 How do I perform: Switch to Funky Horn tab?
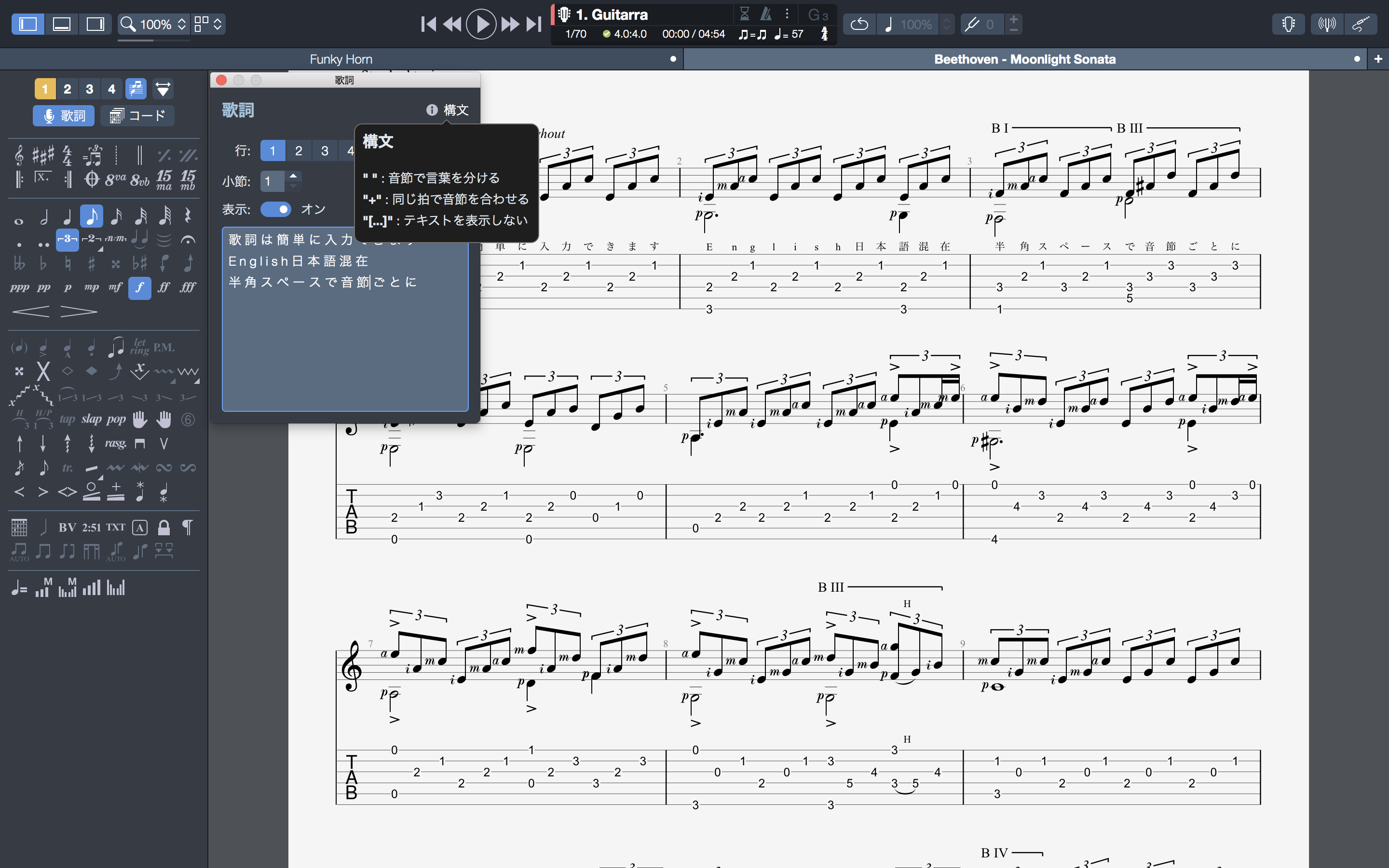(341, 59)
